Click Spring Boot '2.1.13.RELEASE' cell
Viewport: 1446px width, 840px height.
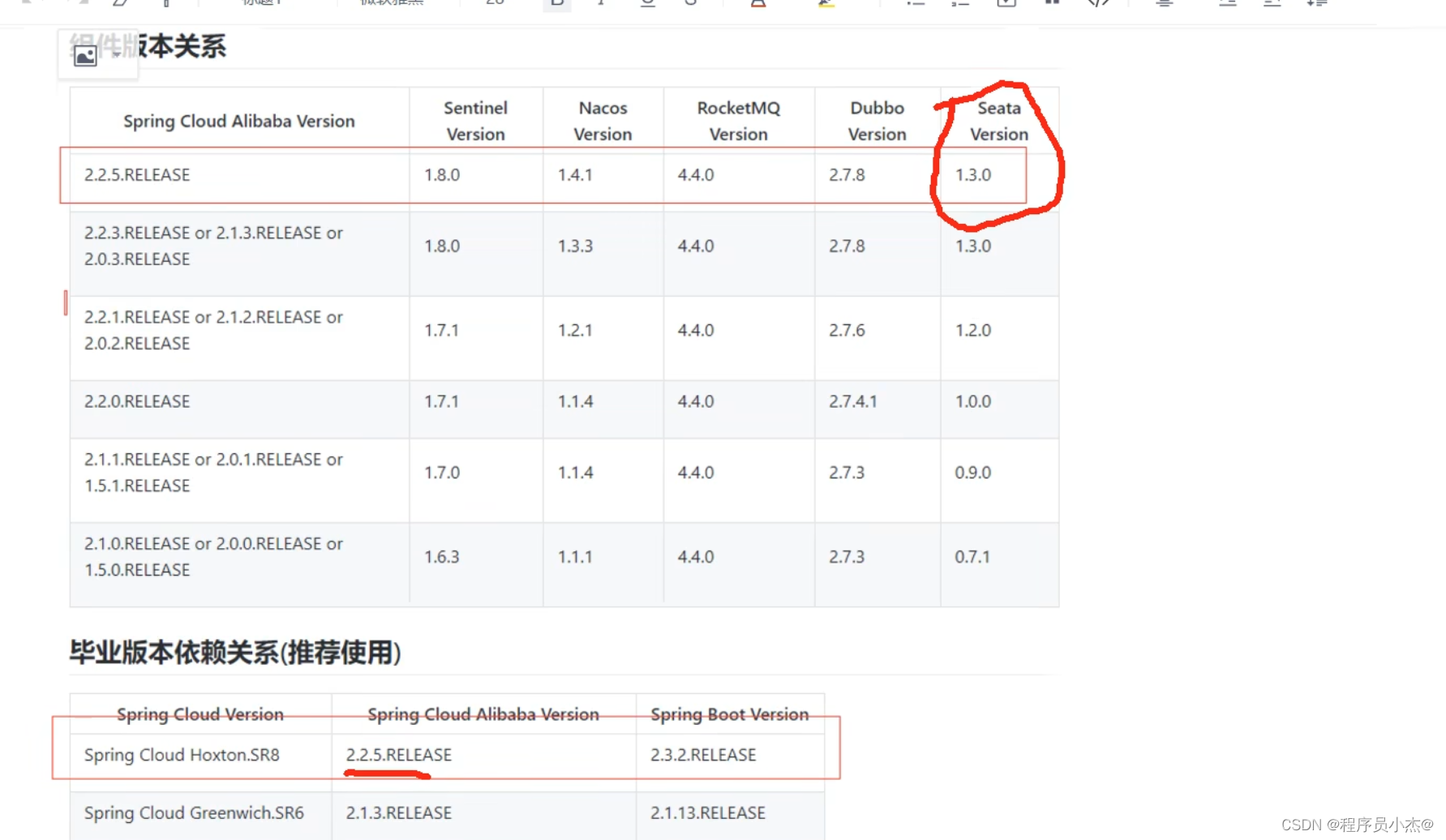coord(708,813)
